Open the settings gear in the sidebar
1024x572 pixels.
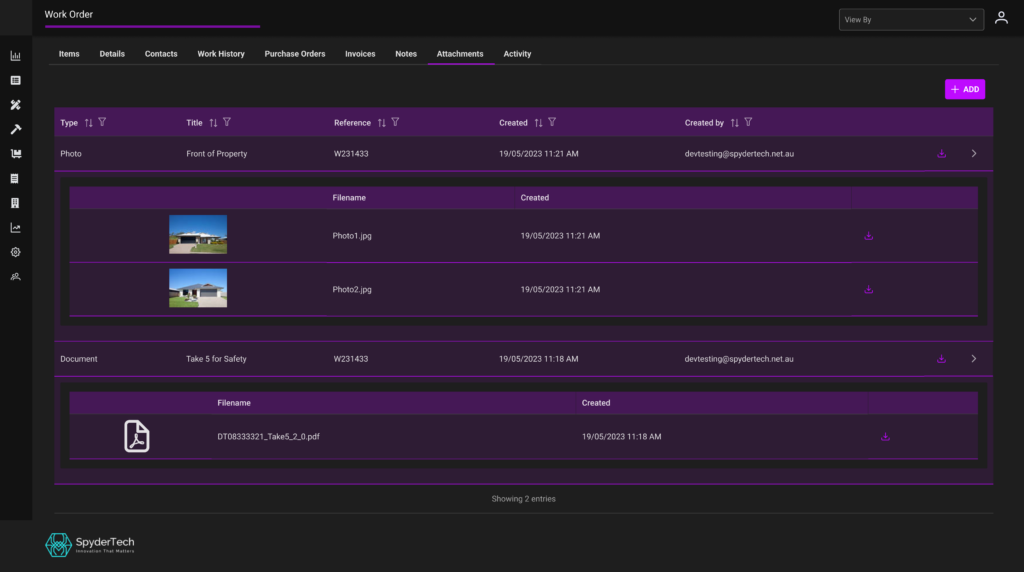[15, 252]
